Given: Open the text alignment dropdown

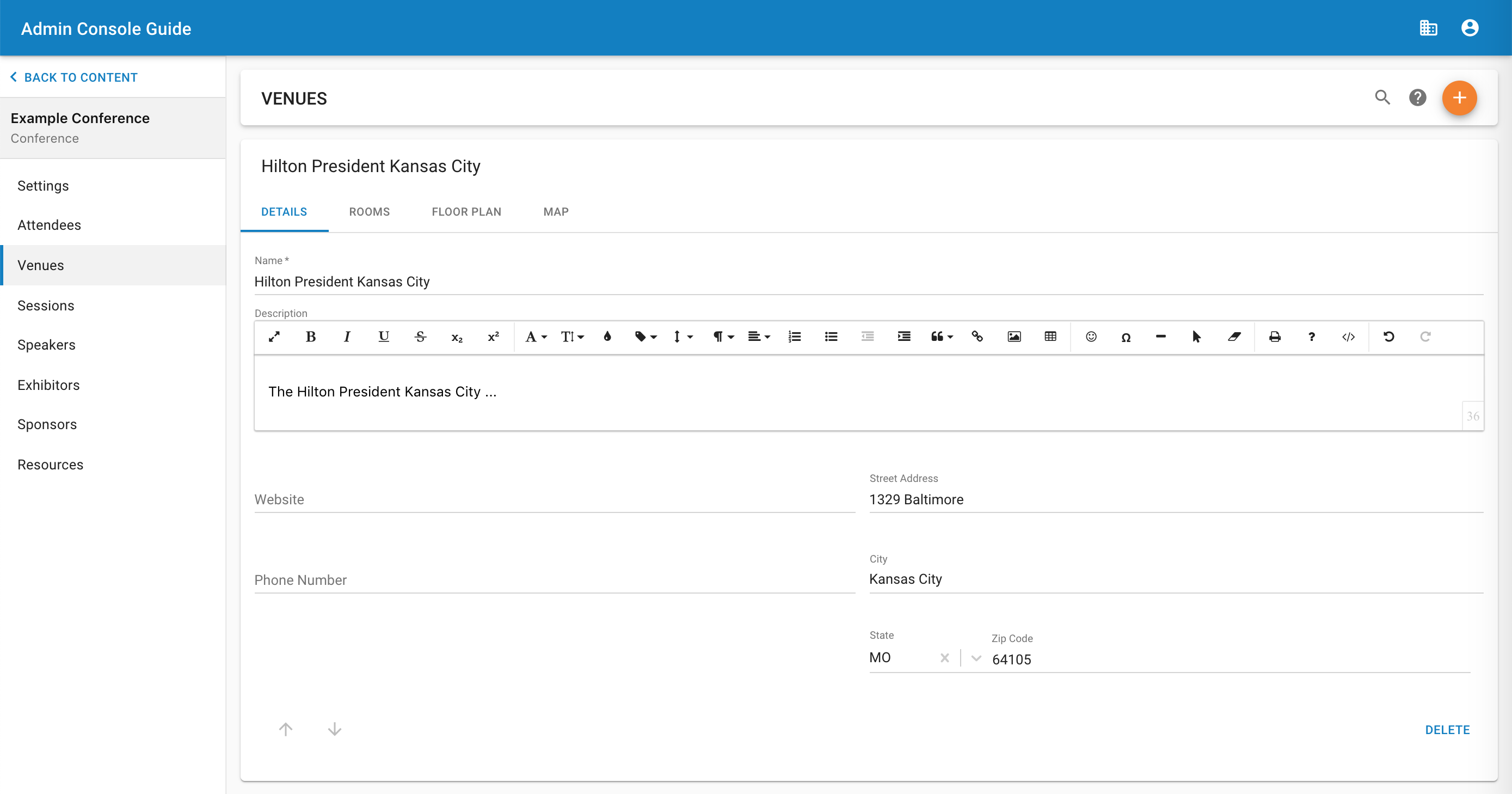Looking at the screenshot, I should point(759,337).
